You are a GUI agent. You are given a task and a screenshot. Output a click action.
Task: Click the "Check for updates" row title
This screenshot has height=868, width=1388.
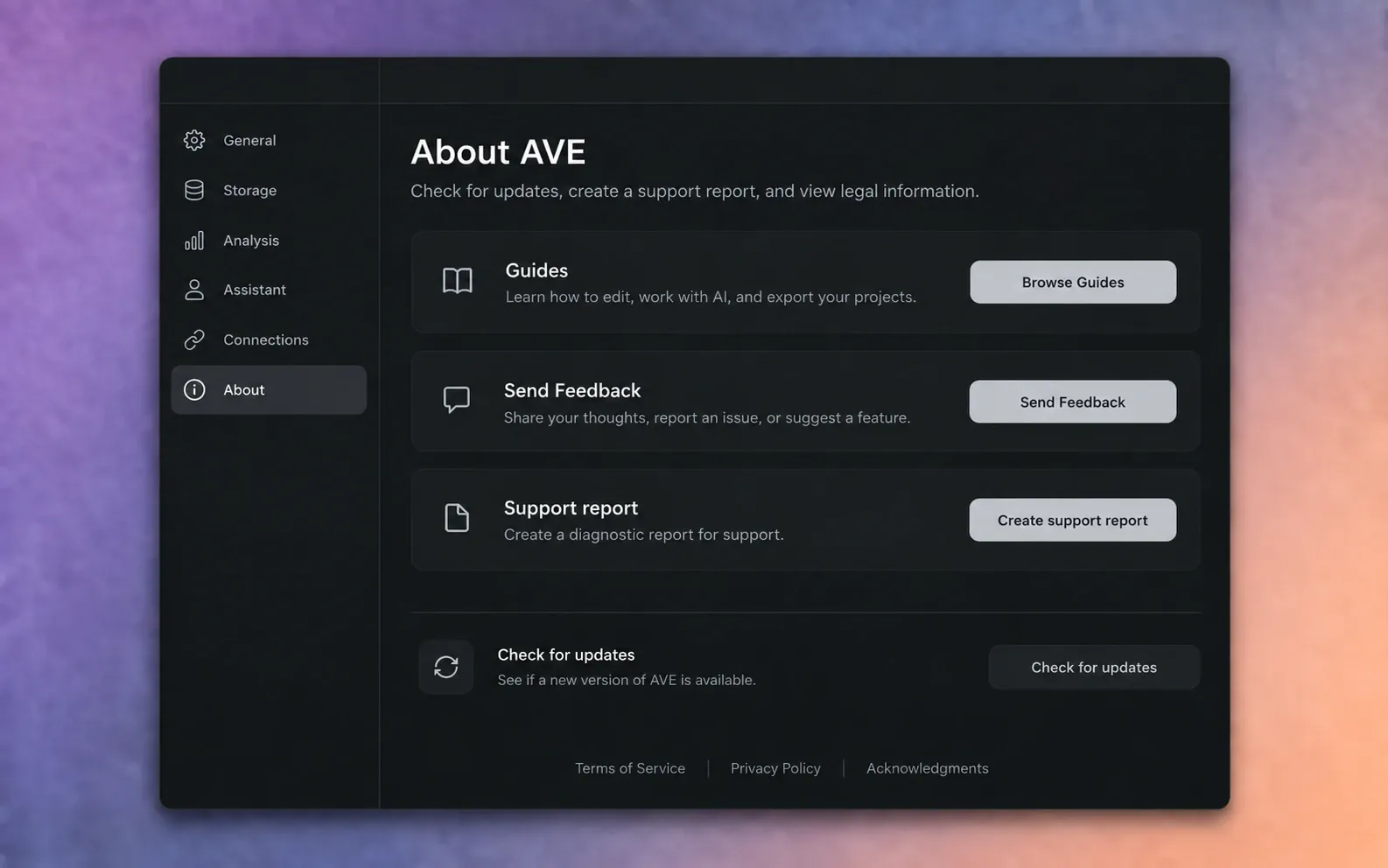click(x=566, y=654)
